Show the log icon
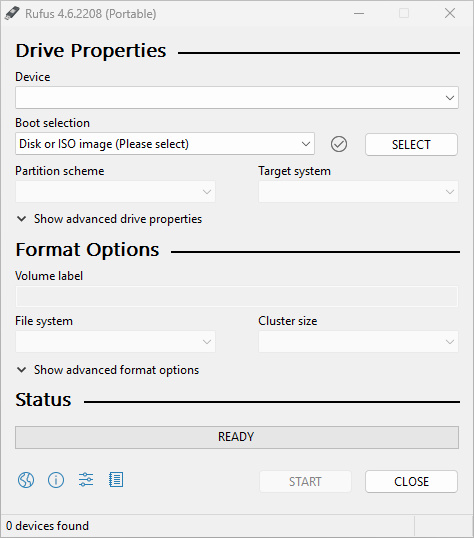The width and height of the screenshot is (474, 538). (x=116, y=480)
